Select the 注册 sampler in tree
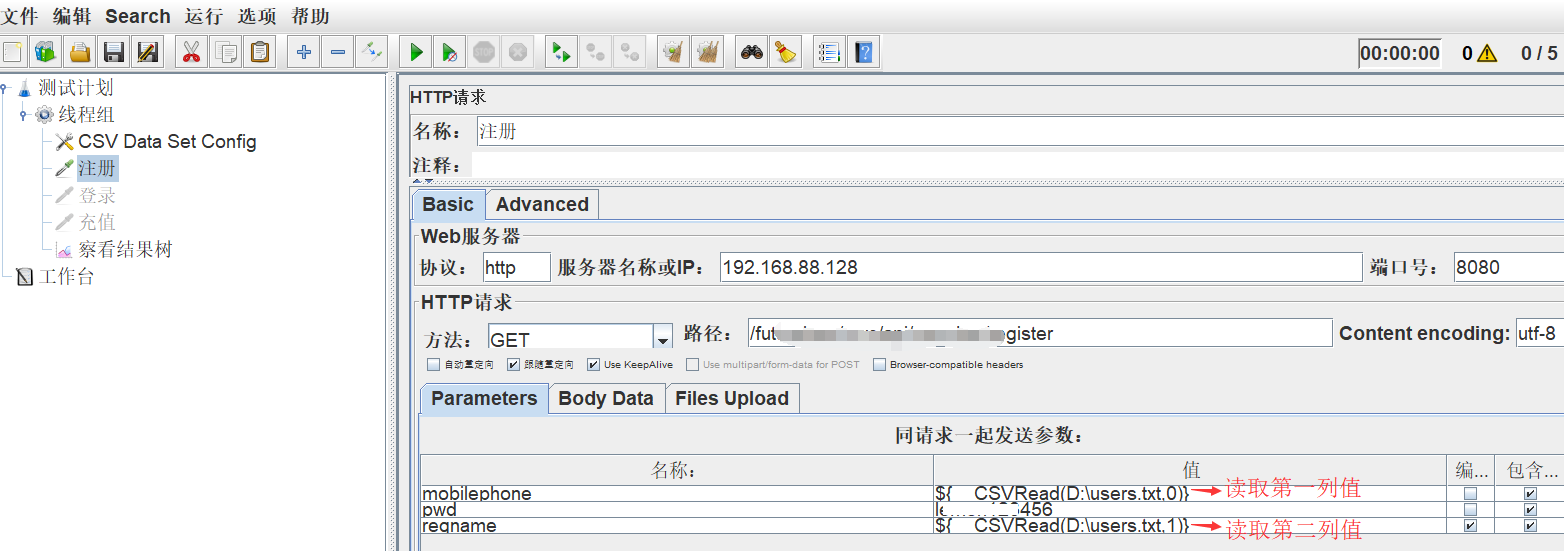Viewport: 1564px width, 551px height. (x=97, y=169)
